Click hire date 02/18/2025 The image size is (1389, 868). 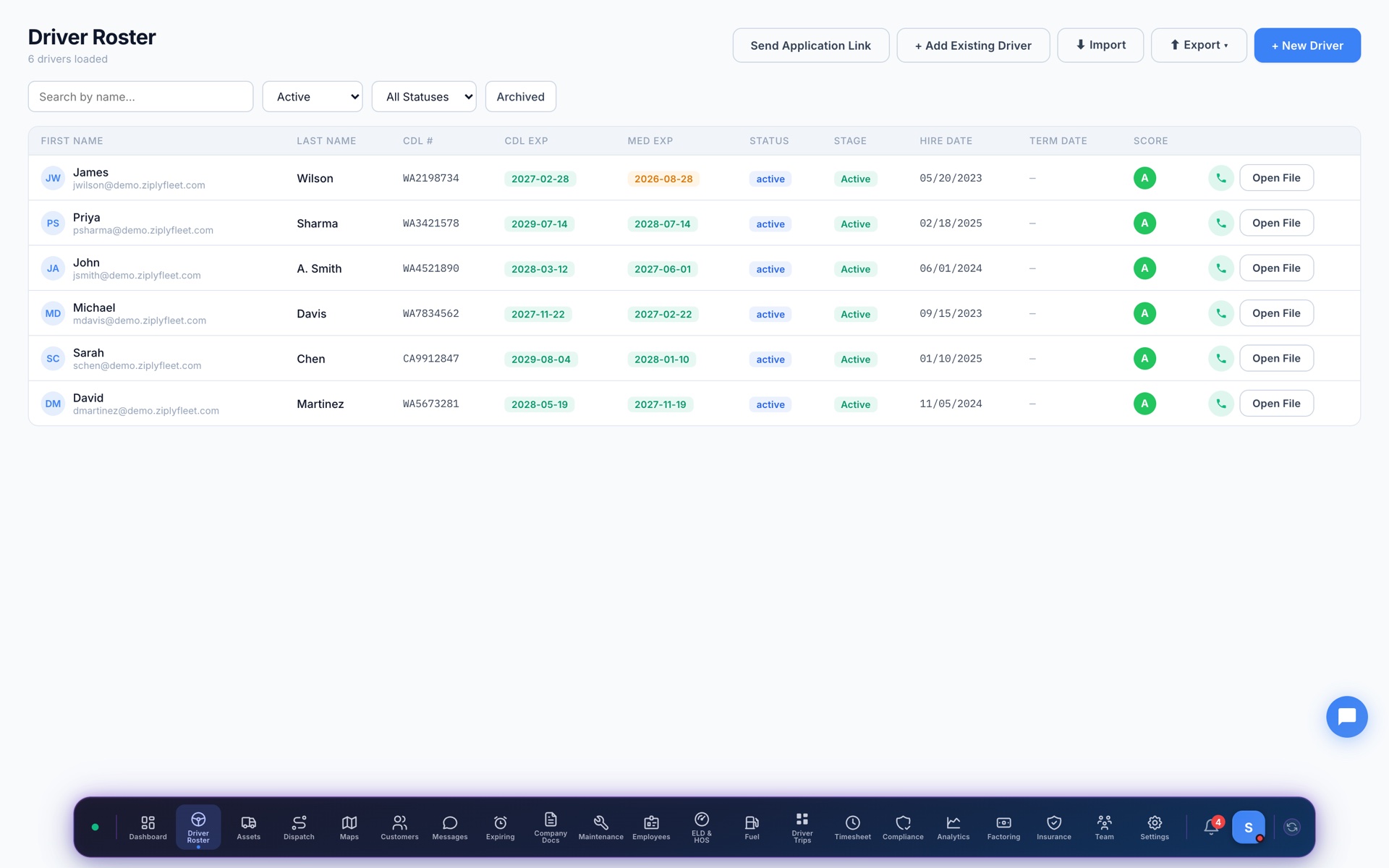[951, 224]
